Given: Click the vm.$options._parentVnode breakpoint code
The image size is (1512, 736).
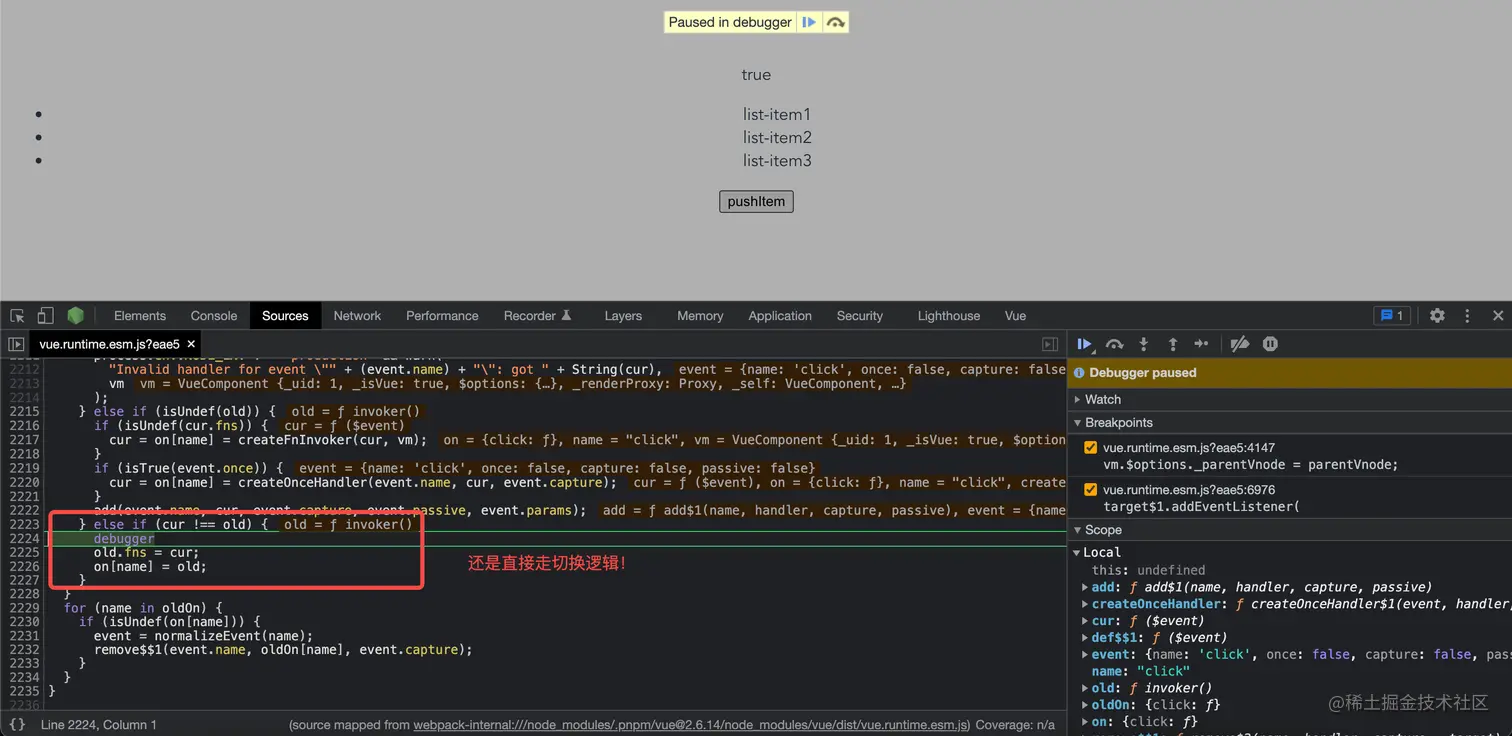Looking at the screenshot, I should (1250, 464).
